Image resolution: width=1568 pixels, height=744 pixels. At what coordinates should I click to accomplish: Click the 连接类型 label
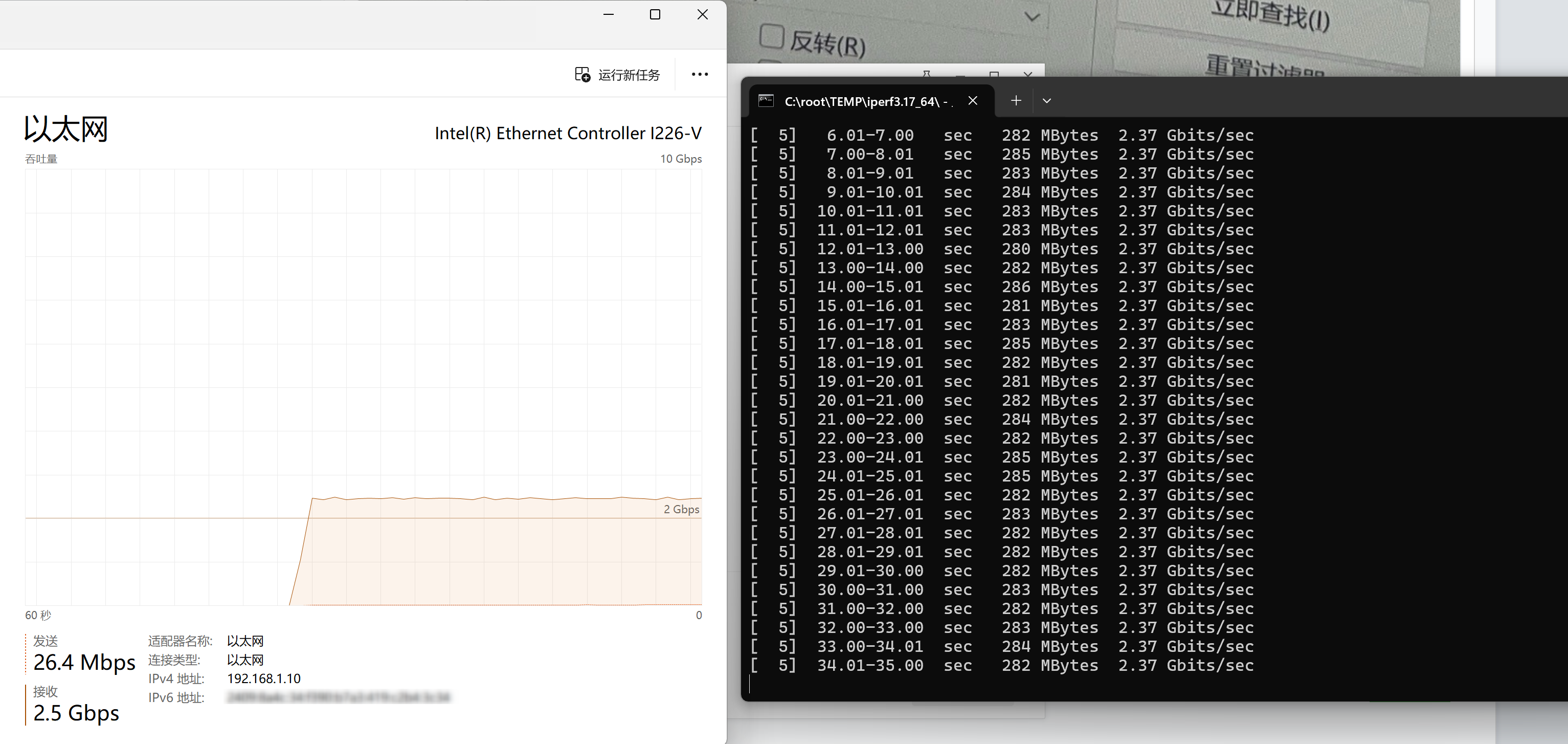pos(174,660)
